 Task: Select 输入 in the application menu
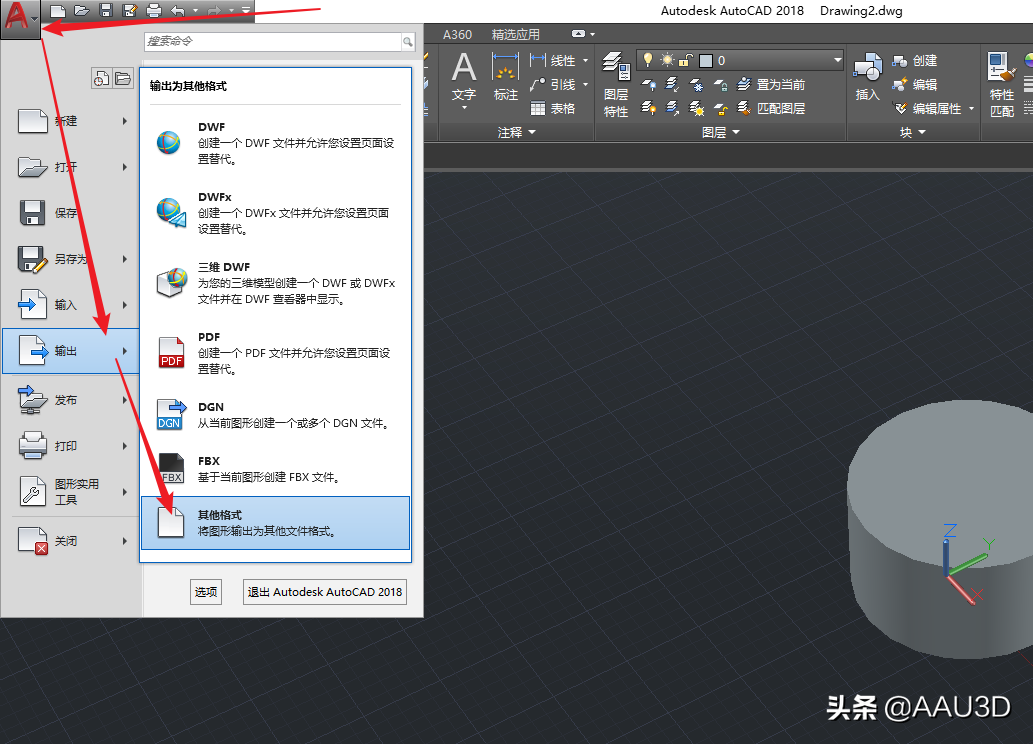(x=71, y=305)
